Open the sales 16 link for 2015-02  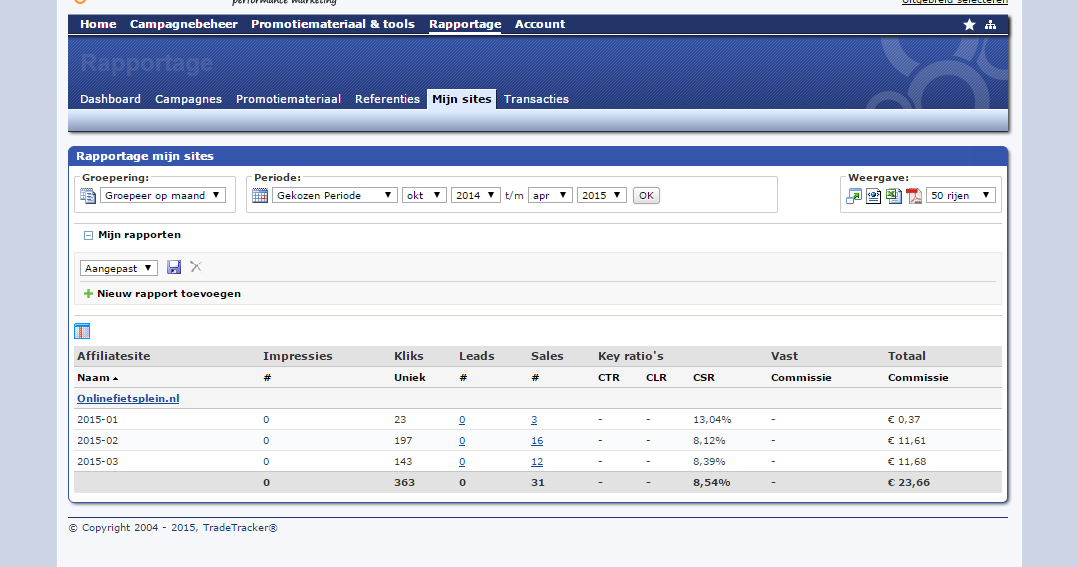(x=537, y=441)
